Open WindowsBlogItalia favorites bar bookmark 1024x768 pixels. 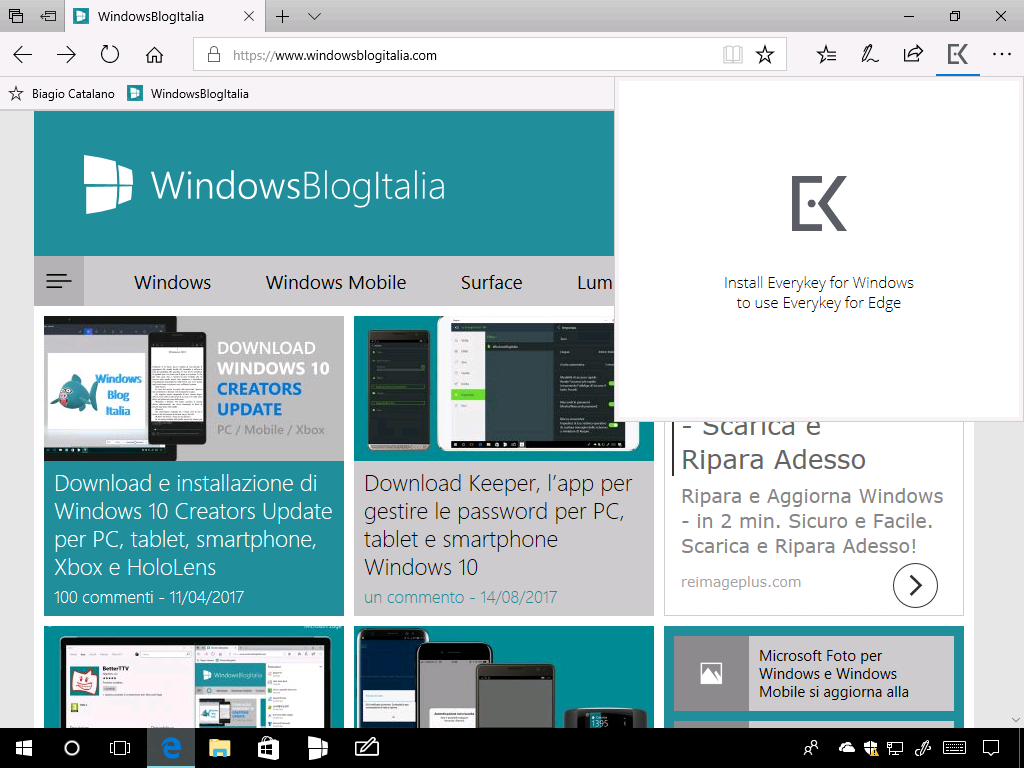click(188, 93)
